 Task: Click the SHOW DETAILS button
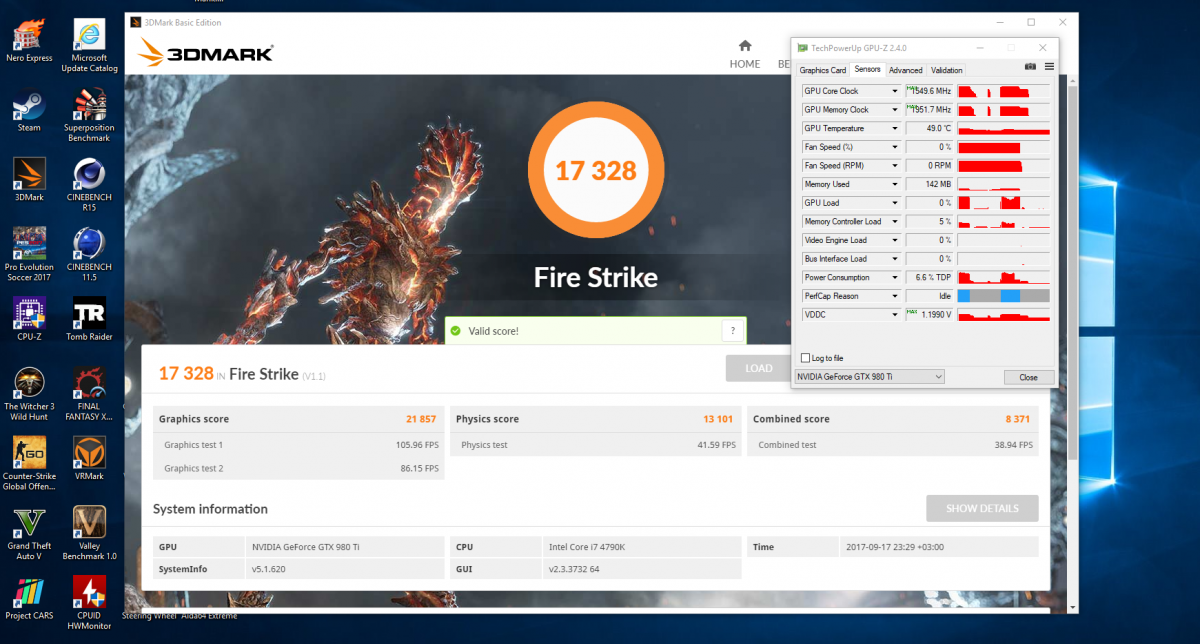(x=982, y=508)
